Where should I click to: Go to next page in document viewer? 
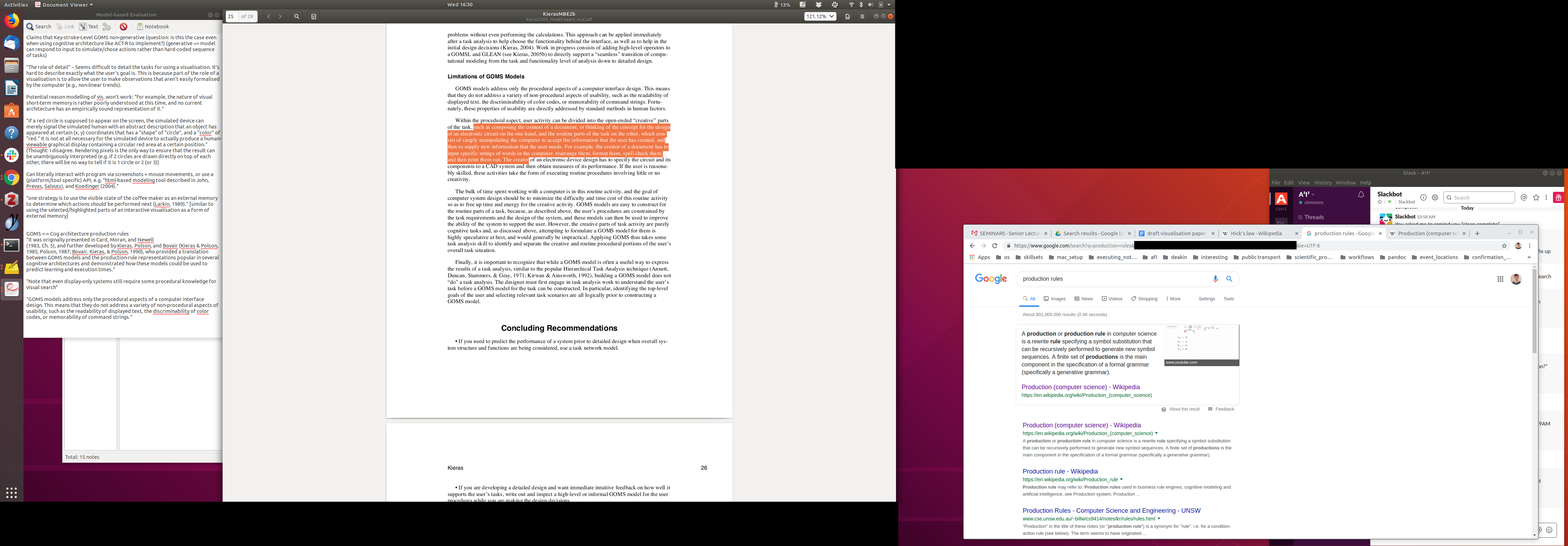pos(280,16)
